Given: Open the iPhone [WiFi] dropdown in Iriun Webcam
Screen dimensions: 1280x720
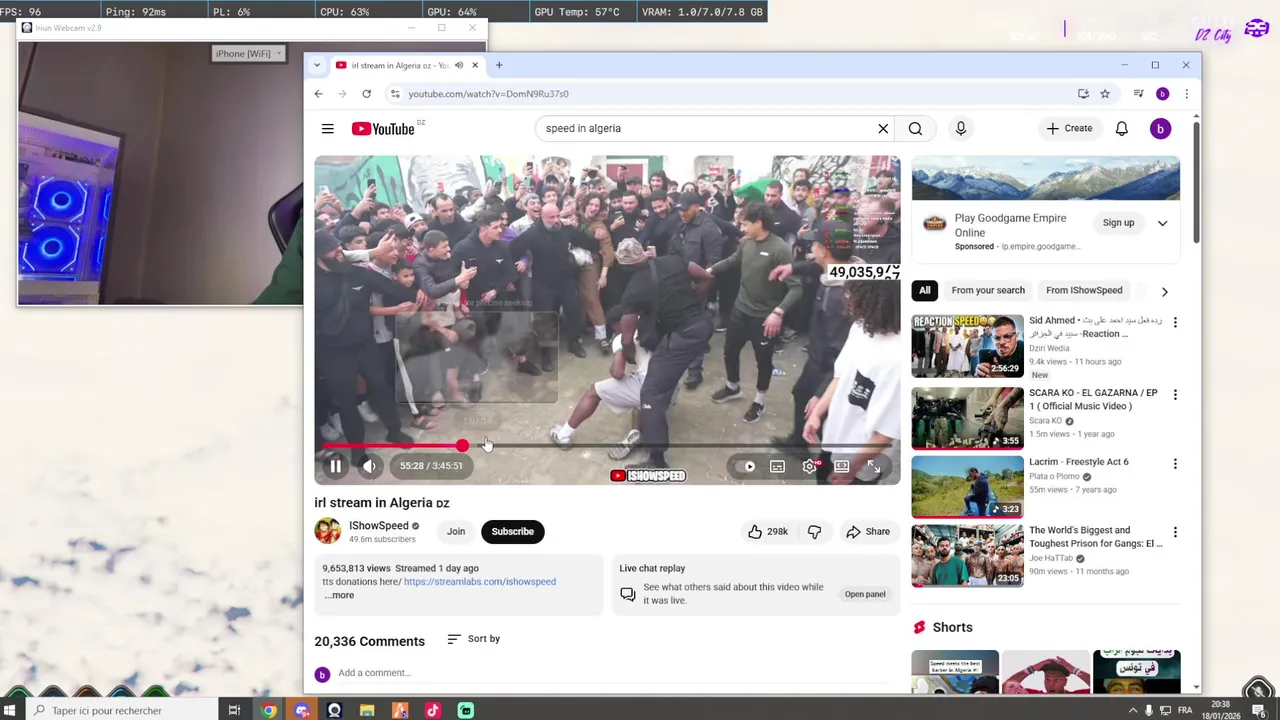Looking at the screenshot, I should point(249,54).
